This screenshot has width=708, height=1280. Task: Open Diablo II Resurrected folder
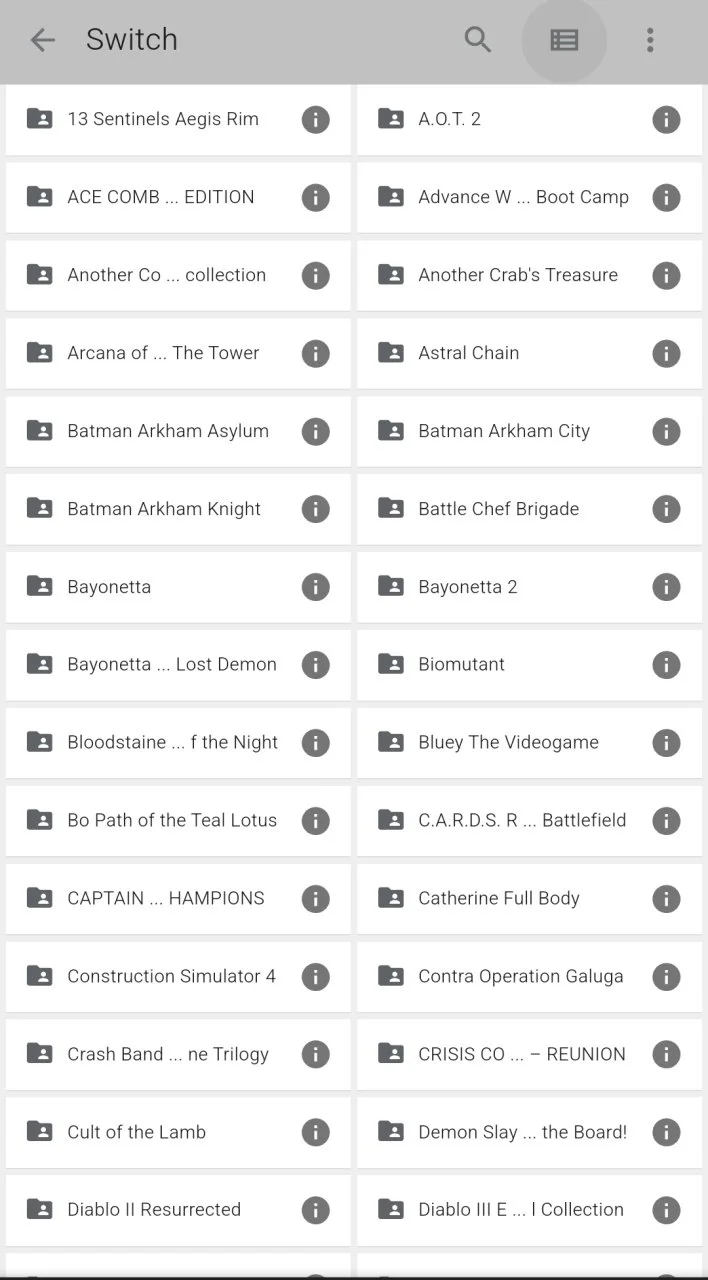click(x=178, y=1210)
